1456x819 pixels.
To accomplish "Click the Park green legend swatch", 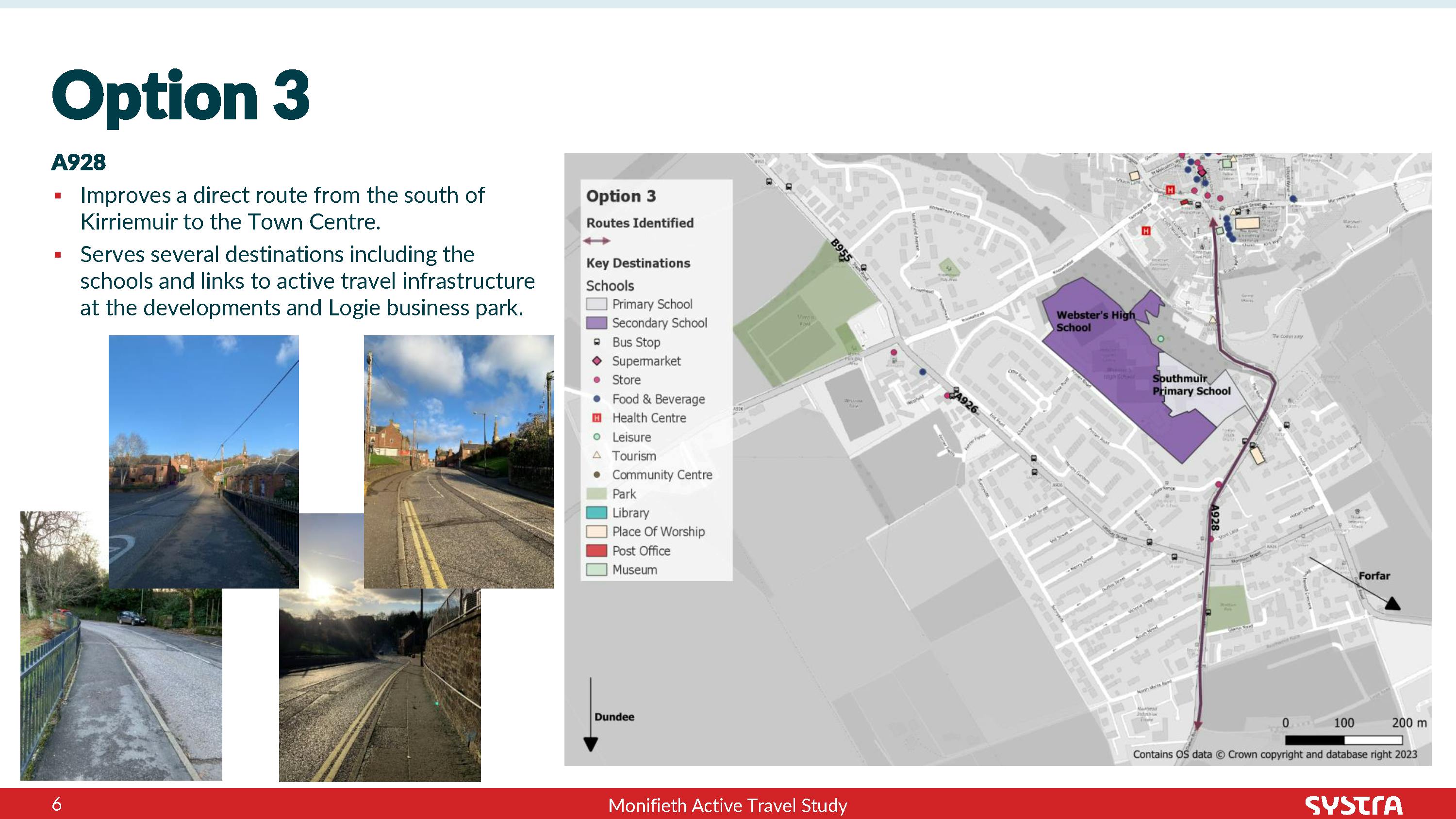I will (x=596, y=494).
